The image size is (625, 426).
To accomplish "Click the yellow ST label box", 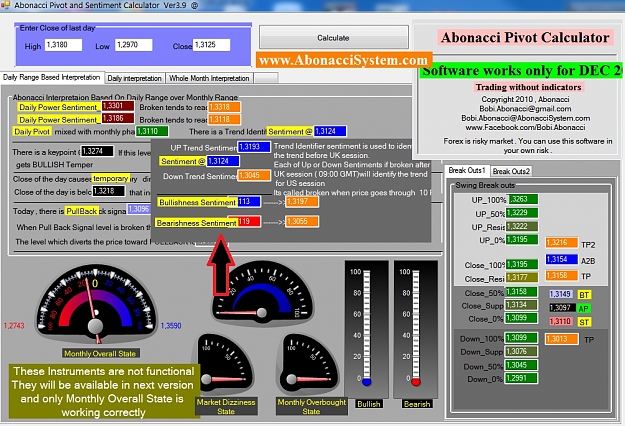I will coord(584,322).
